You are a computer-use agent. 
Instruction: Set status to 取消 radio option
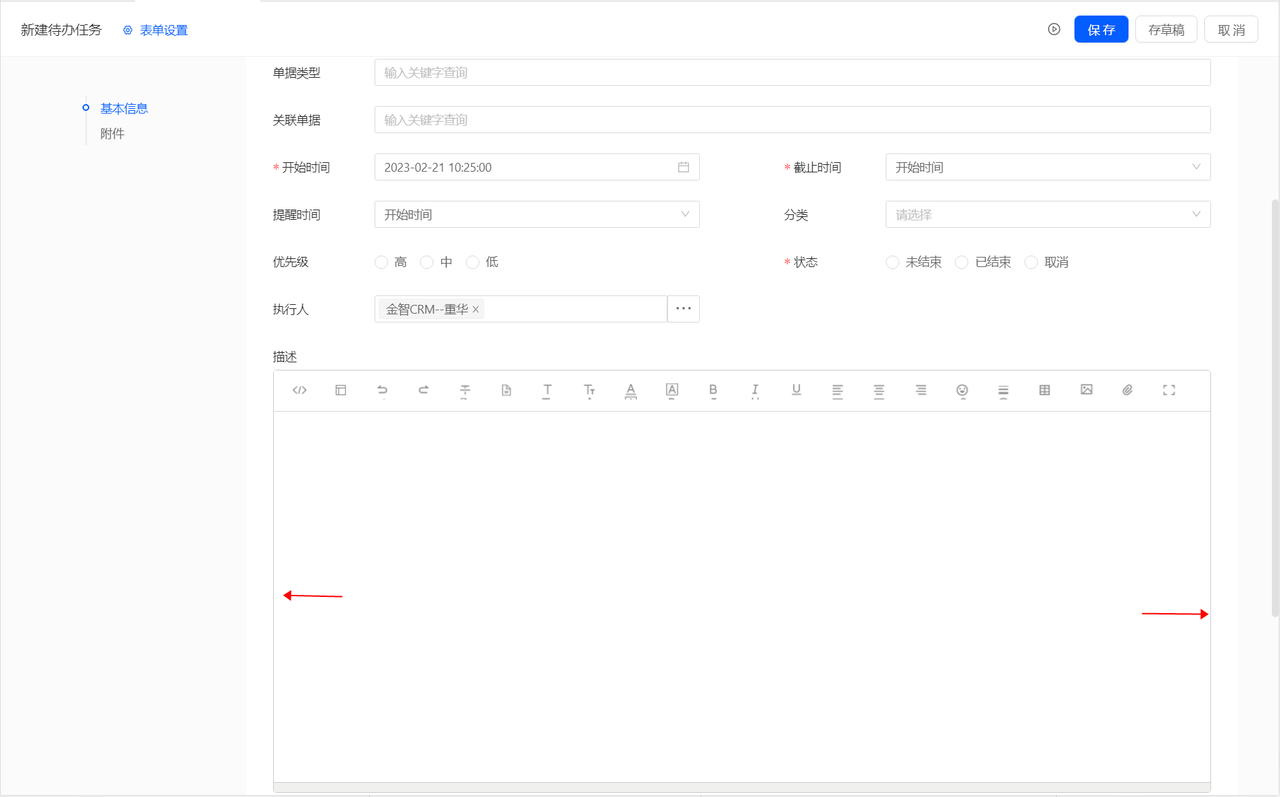(1032, 262)
